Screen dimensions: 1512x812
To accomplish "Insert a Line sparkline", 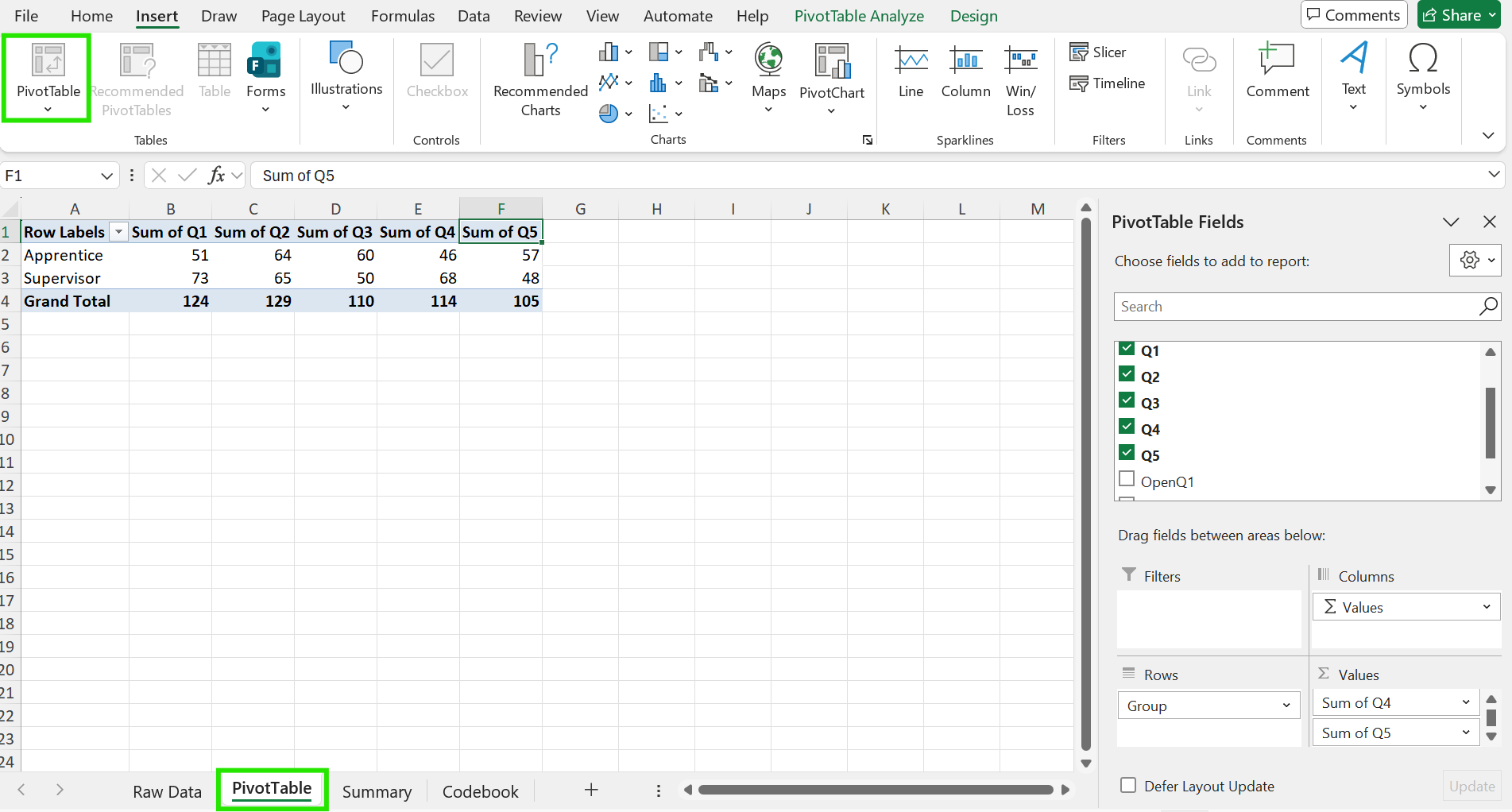I will point(911,72).
